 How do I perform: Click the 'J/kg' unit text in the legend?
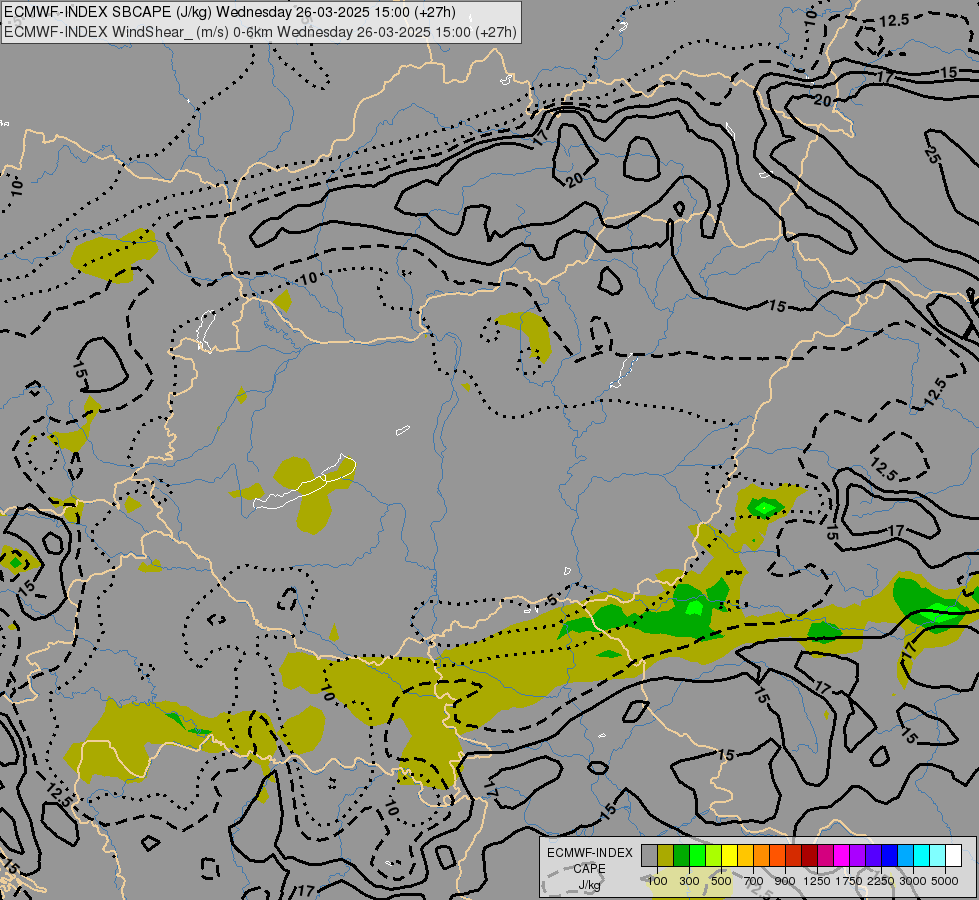tap(589, 885)
